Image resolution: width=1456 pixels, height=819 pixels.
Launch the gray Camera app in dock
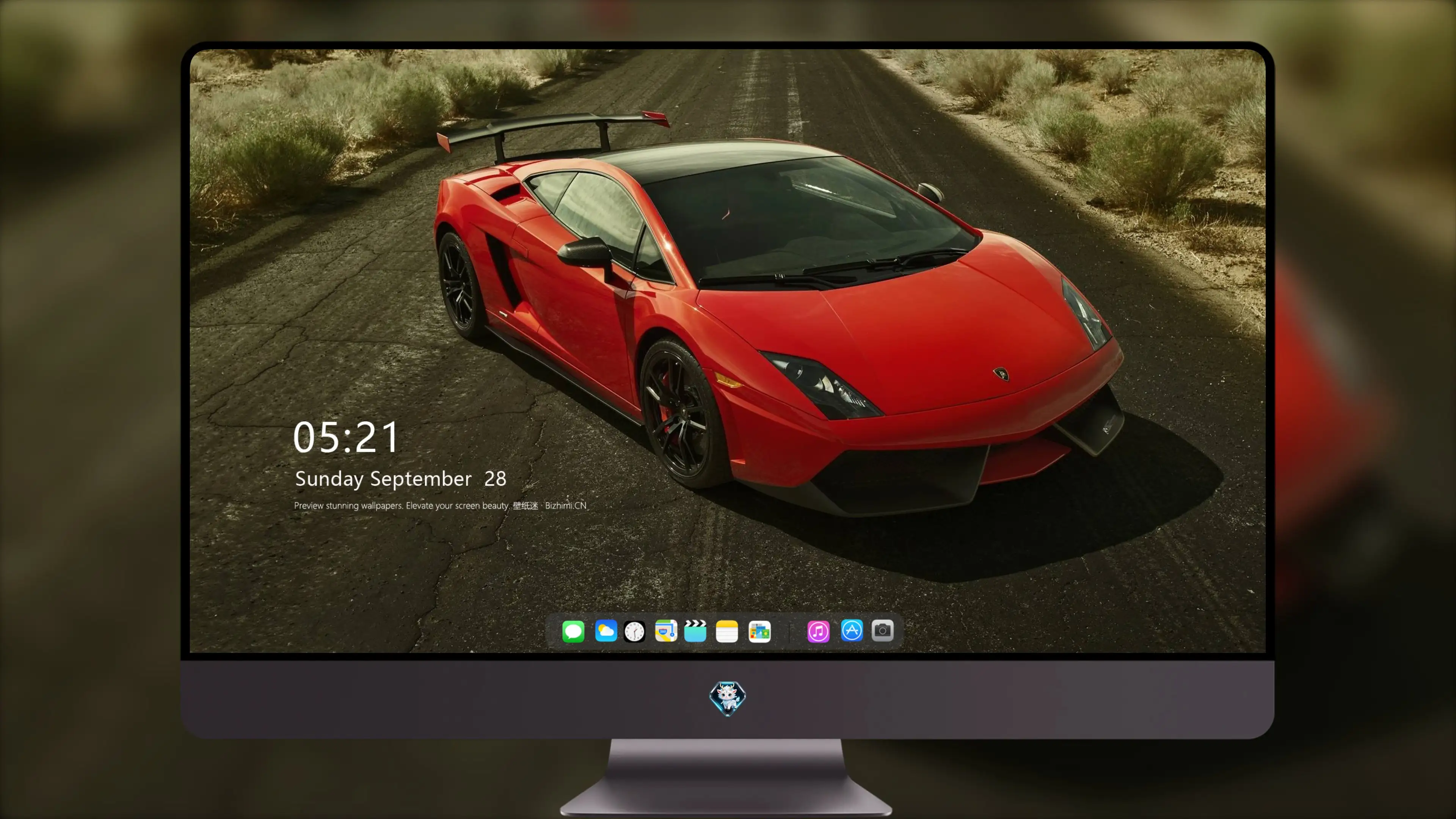tap(882, 630)
